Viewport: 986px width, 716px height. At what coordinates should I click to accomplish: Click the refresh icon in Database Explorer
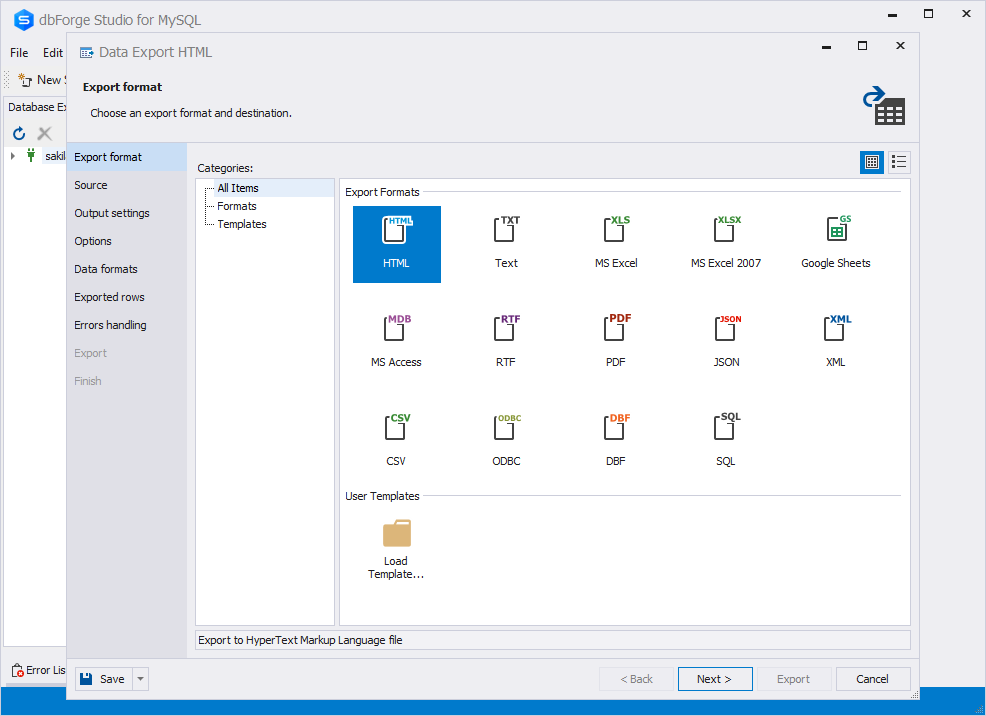tap(19, 133)
